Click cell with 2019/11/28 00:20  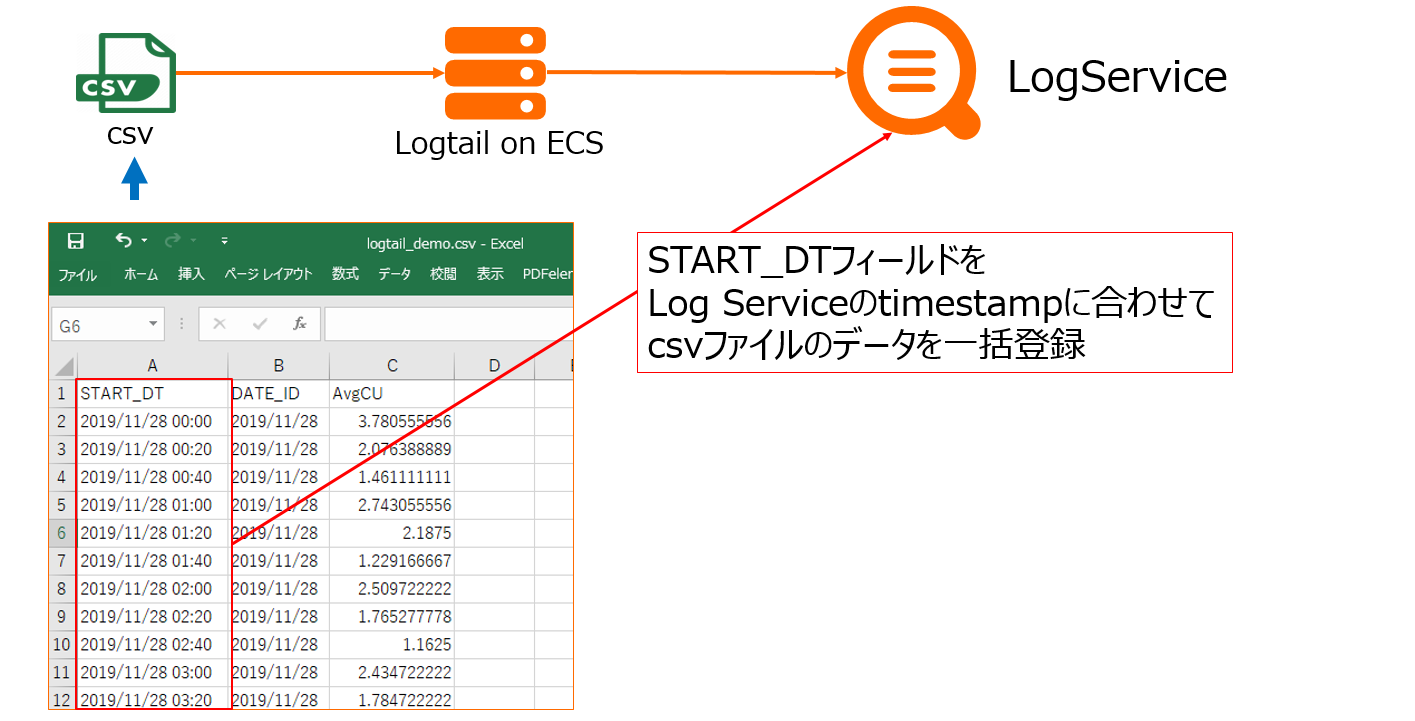tap(153, 450)
